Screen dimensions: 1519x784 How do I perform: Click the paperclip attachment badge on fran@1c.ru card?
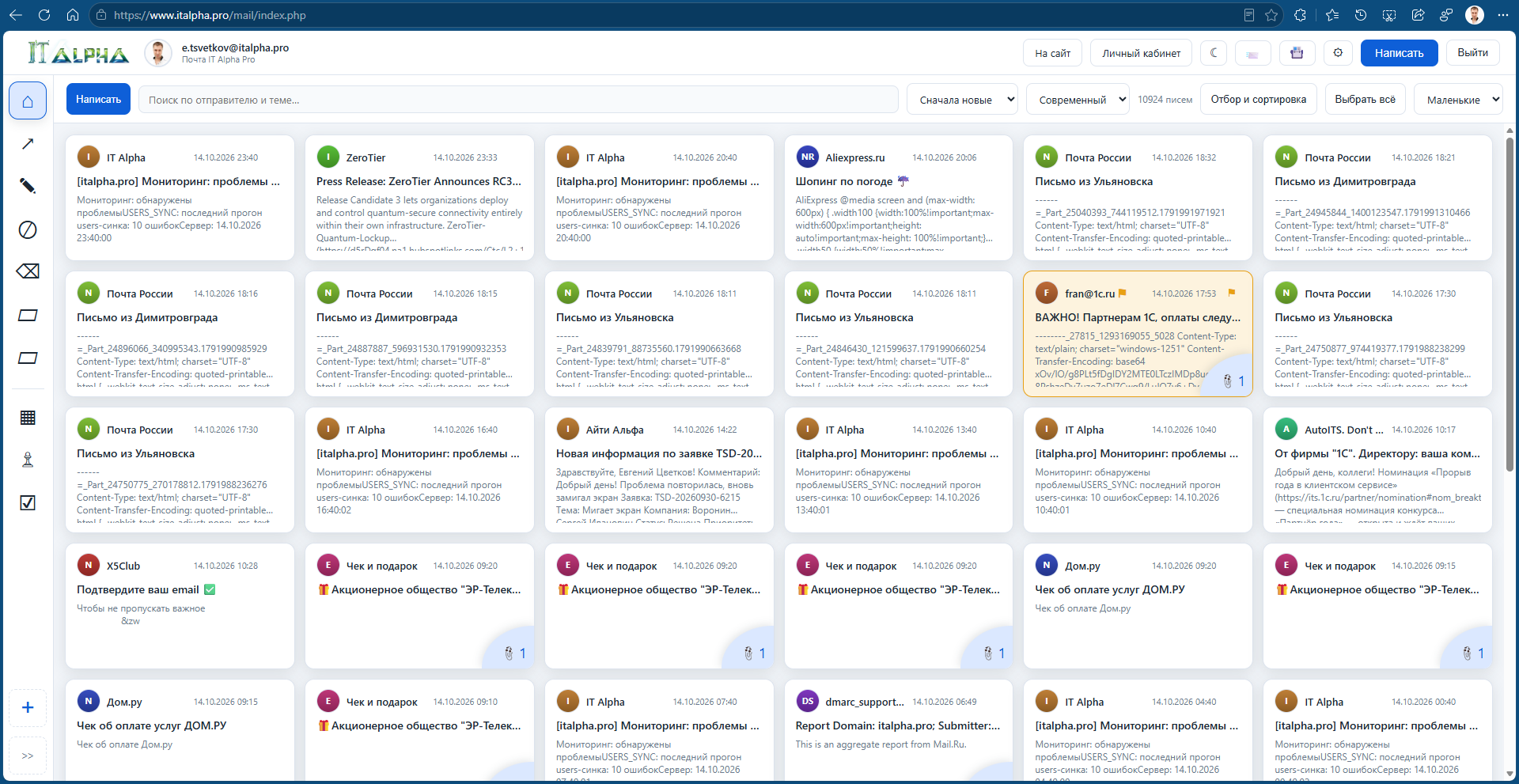[x=1233, y=381]
